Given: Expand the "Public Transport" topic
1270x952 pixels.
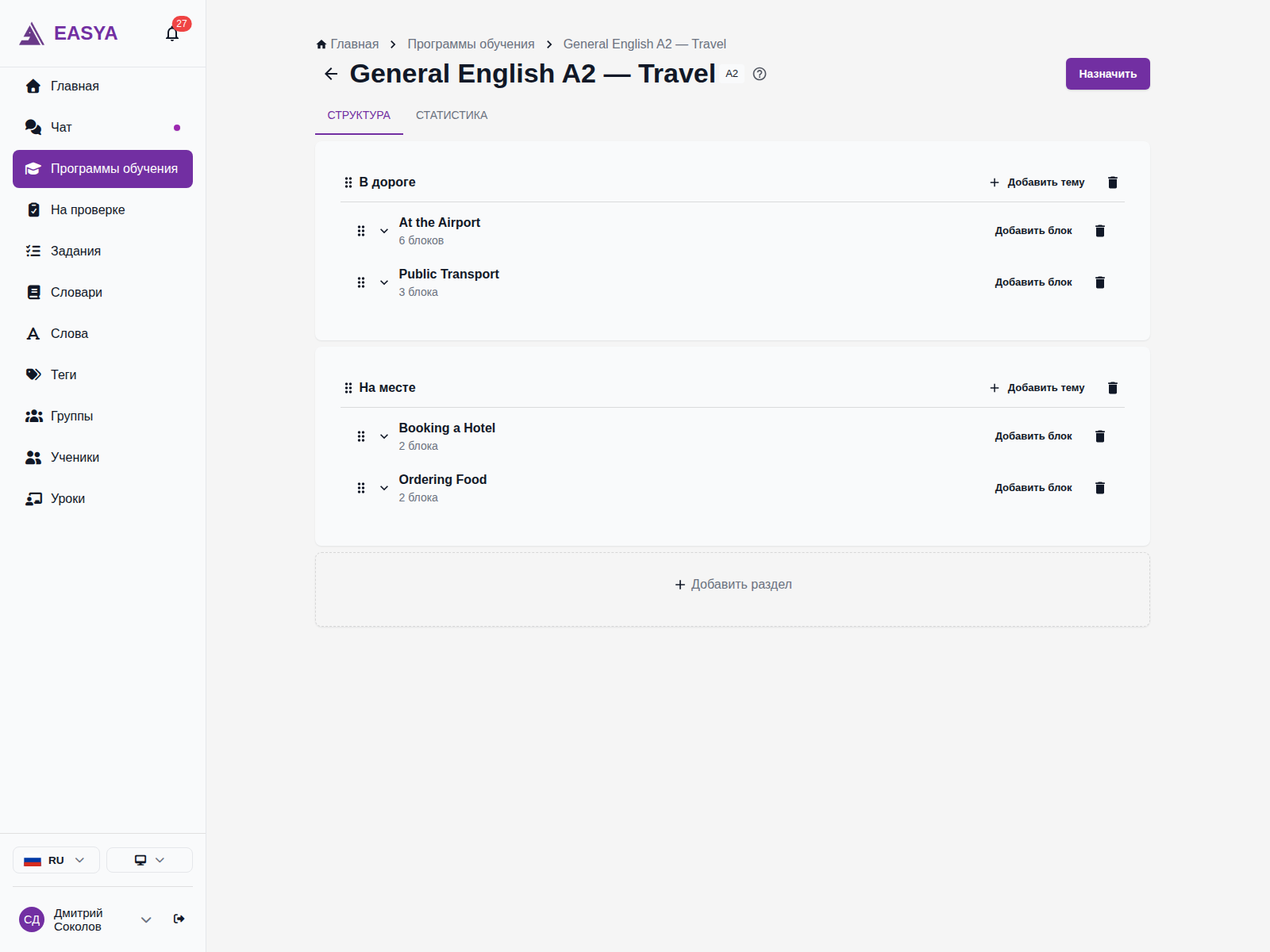Looking at the screenshot, I should pos(384,282).
